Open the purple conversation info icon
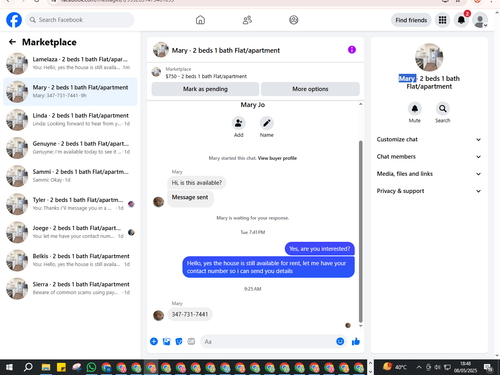The height and width of the screenshot is (375, 500). coord(352,50)
